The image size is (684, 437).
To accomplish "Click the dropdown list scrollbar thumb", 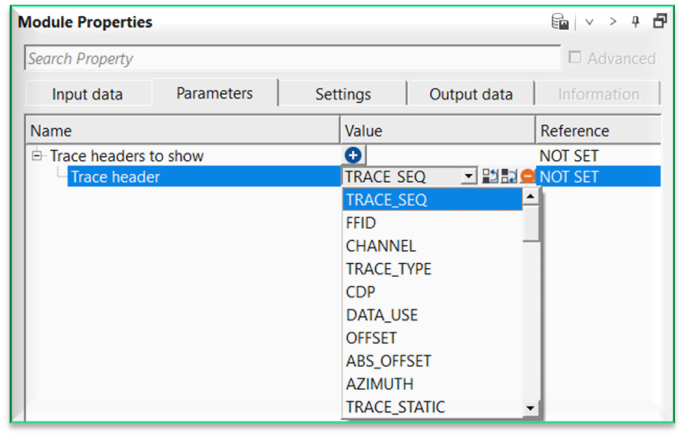I will click(530, 223).
